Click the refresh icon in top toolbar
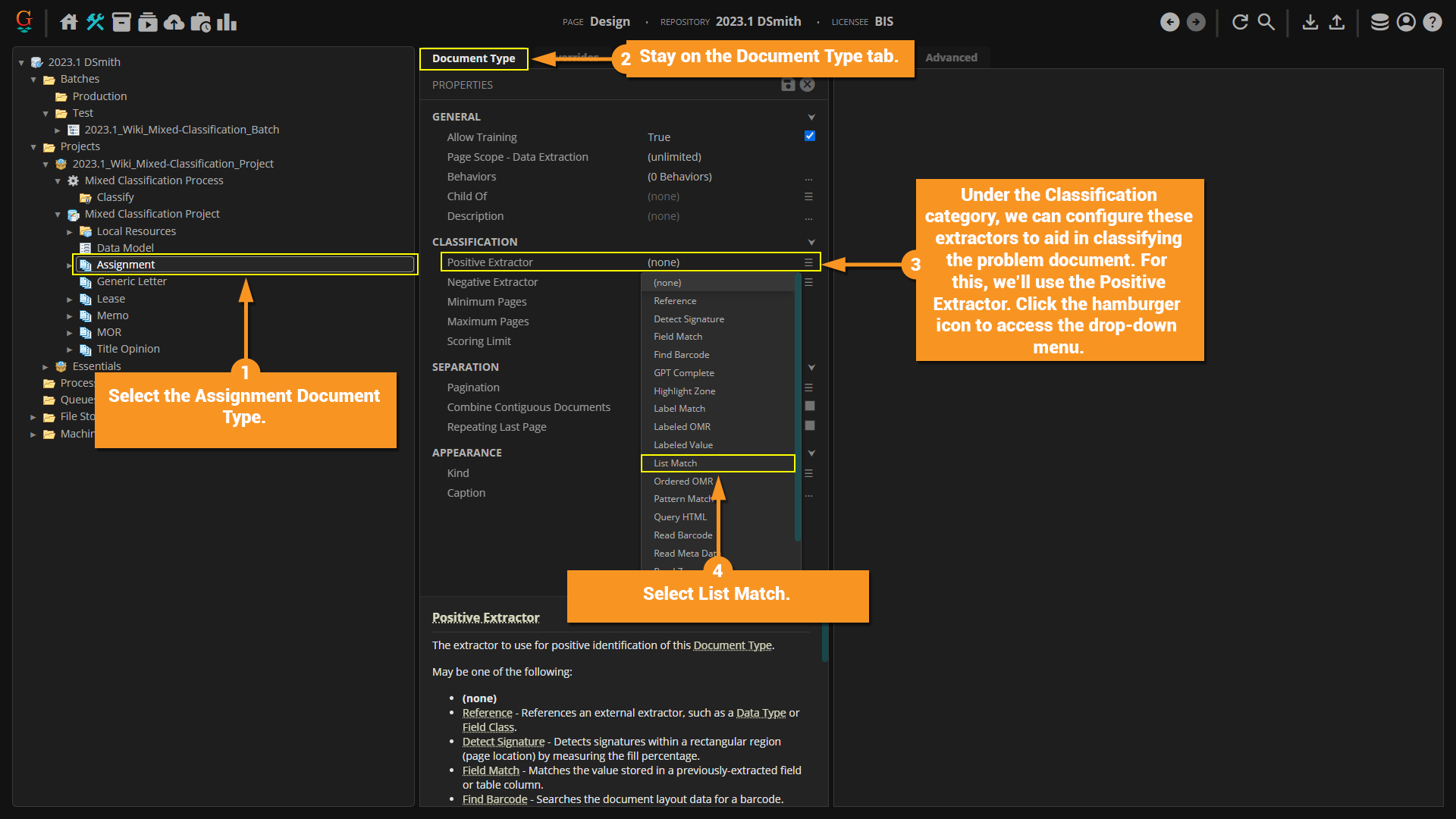This screenshot has width=1456, height=819. (x=1240, y=22)
